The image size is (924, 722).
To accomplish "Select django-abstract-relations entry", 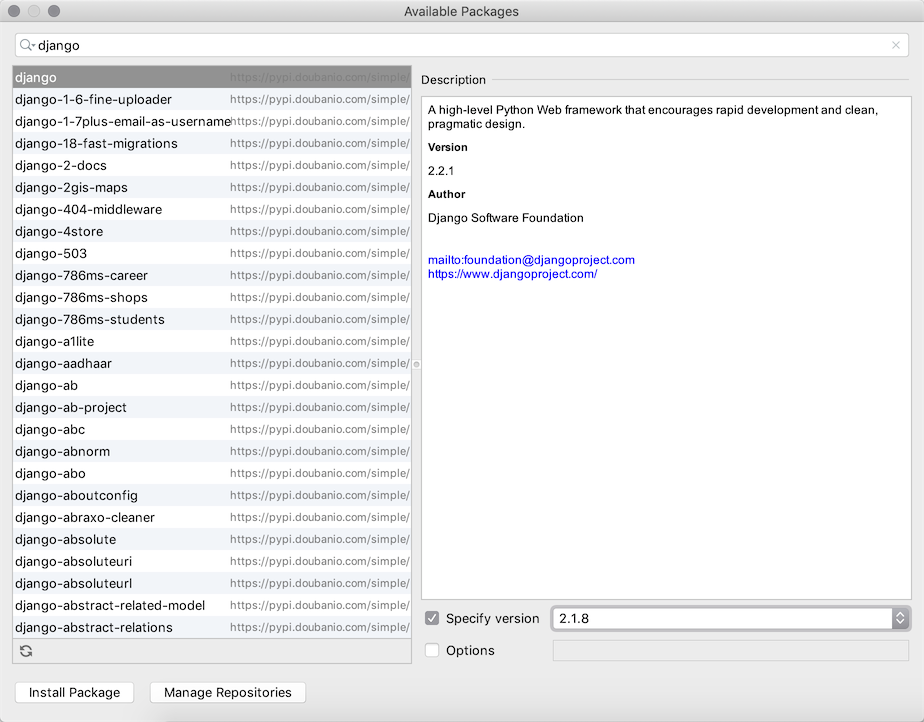I will click(x=94, y=627).
